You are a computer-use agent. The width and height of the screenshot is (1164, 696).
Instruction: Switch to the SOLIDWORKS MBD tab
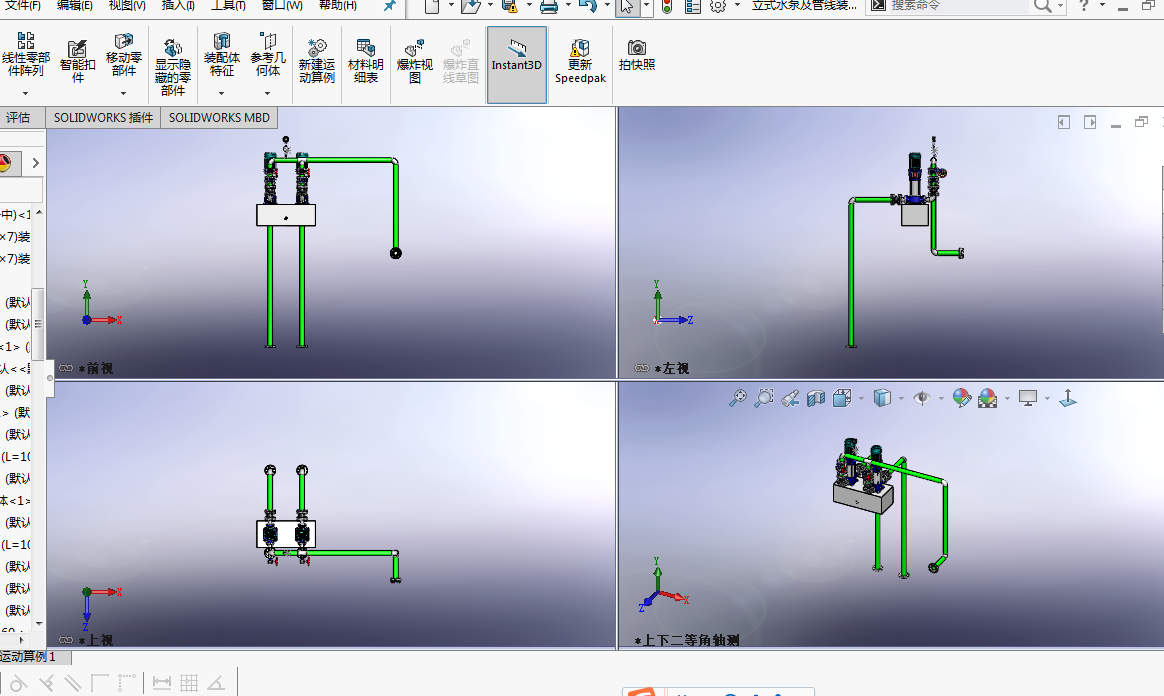pyautogui.click(x=219, y=117)
